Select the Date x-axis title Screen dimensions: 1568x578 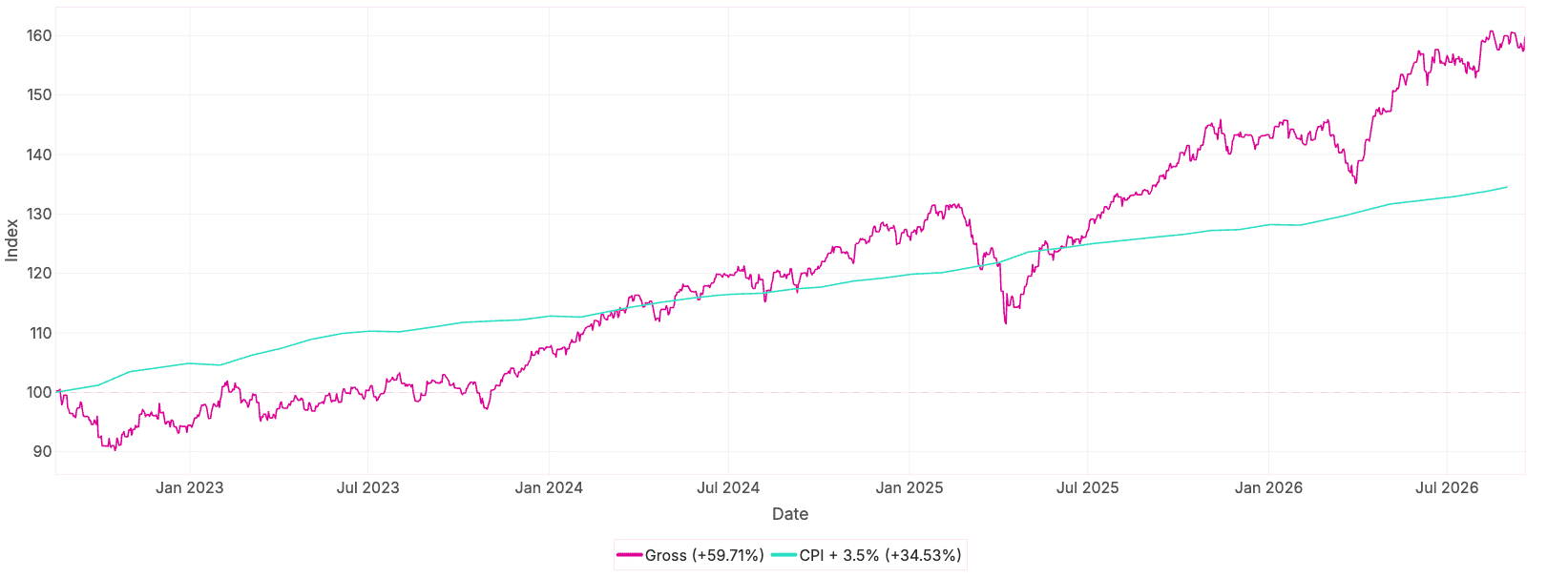click(790, 514)
